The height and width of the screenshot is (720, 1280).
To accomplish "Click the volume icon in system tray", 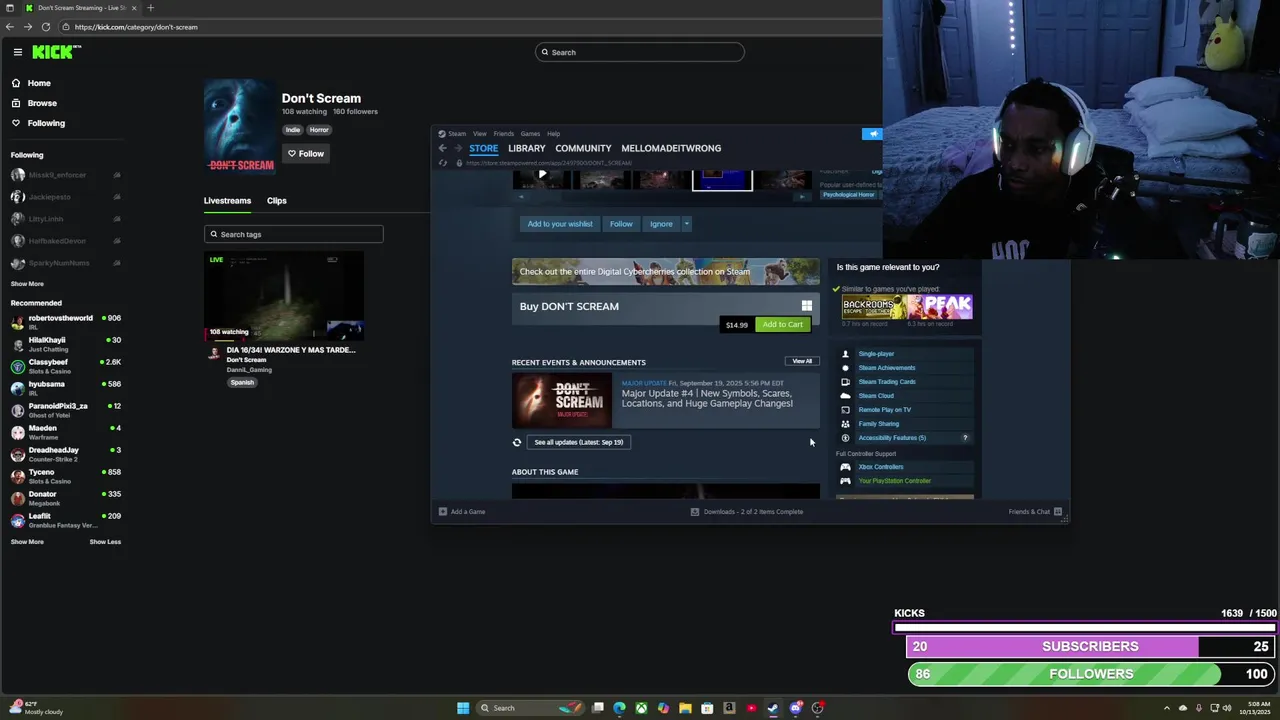I will (1228, 708).
